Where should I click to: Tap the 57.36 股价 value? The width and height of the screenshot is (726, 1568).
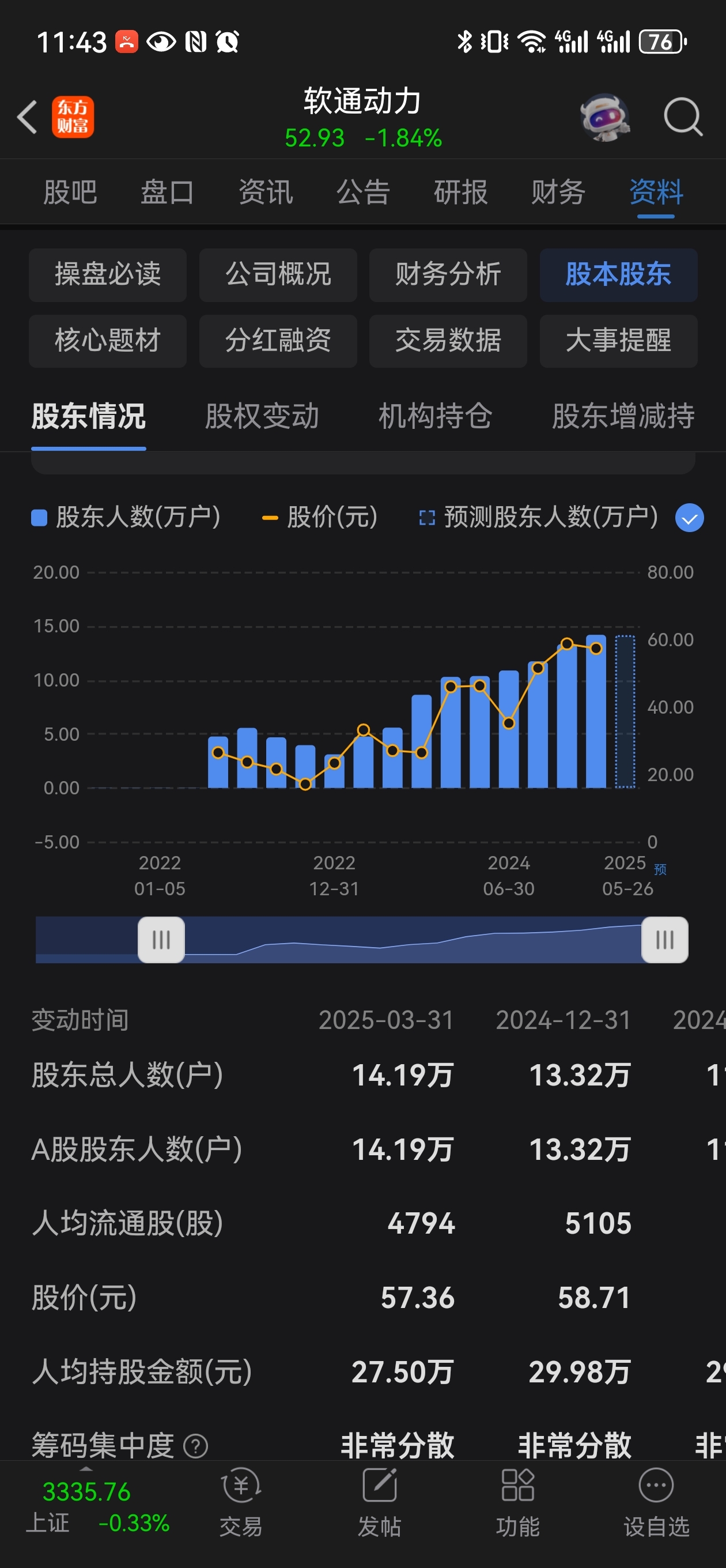coord(418,1298)
